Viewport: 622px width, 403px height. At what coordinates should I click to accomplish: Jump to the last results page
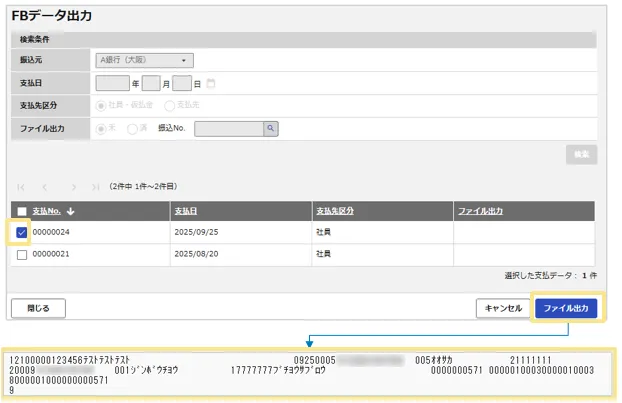click(96, 186)
